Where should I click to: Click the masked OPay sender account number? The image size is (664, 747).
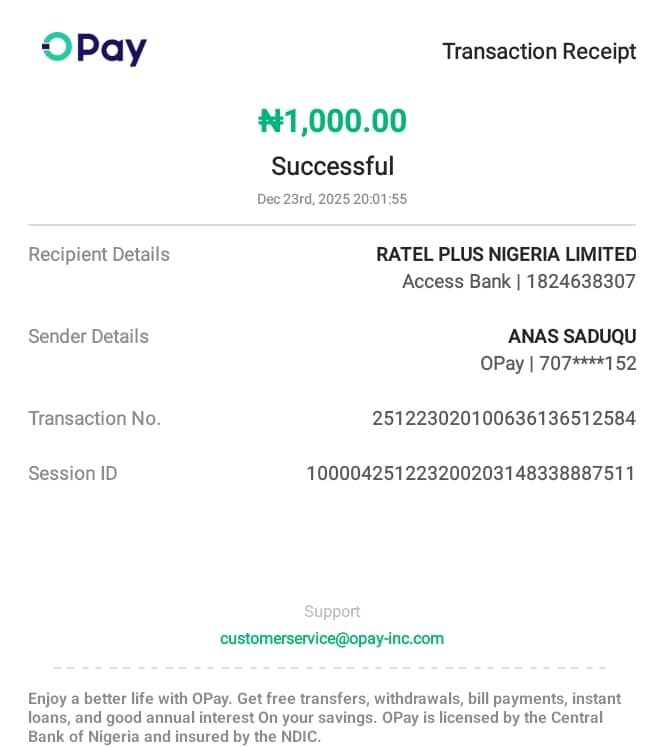(558, 363)
